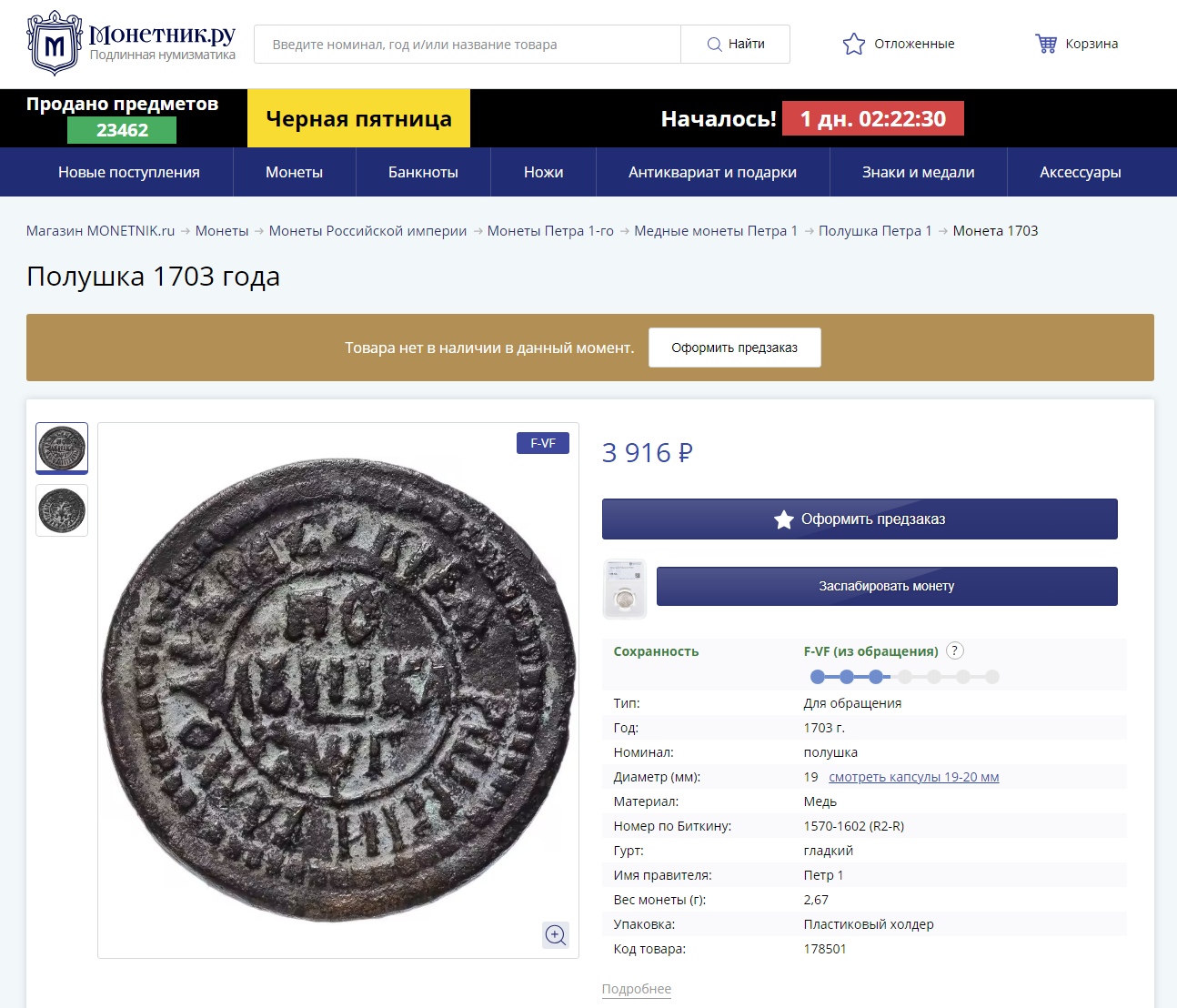Screen dimensions: 1177x1008
Task: Click the Монетник.ру shield logo
Action: [x=55, y=43]
